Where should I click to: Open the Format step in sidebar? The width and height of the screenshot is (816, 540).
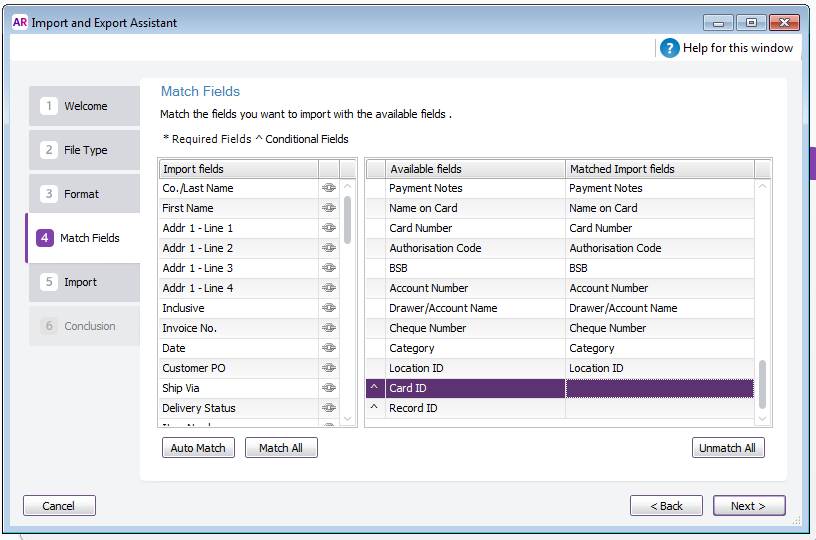click(x=84, y=194)
